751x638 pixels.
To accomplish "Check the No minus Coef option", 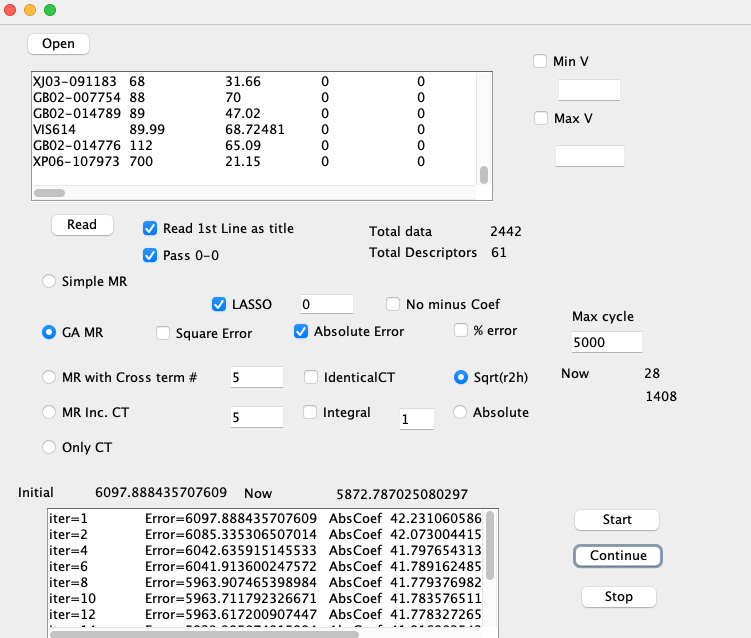I will [x=394, y=304].
